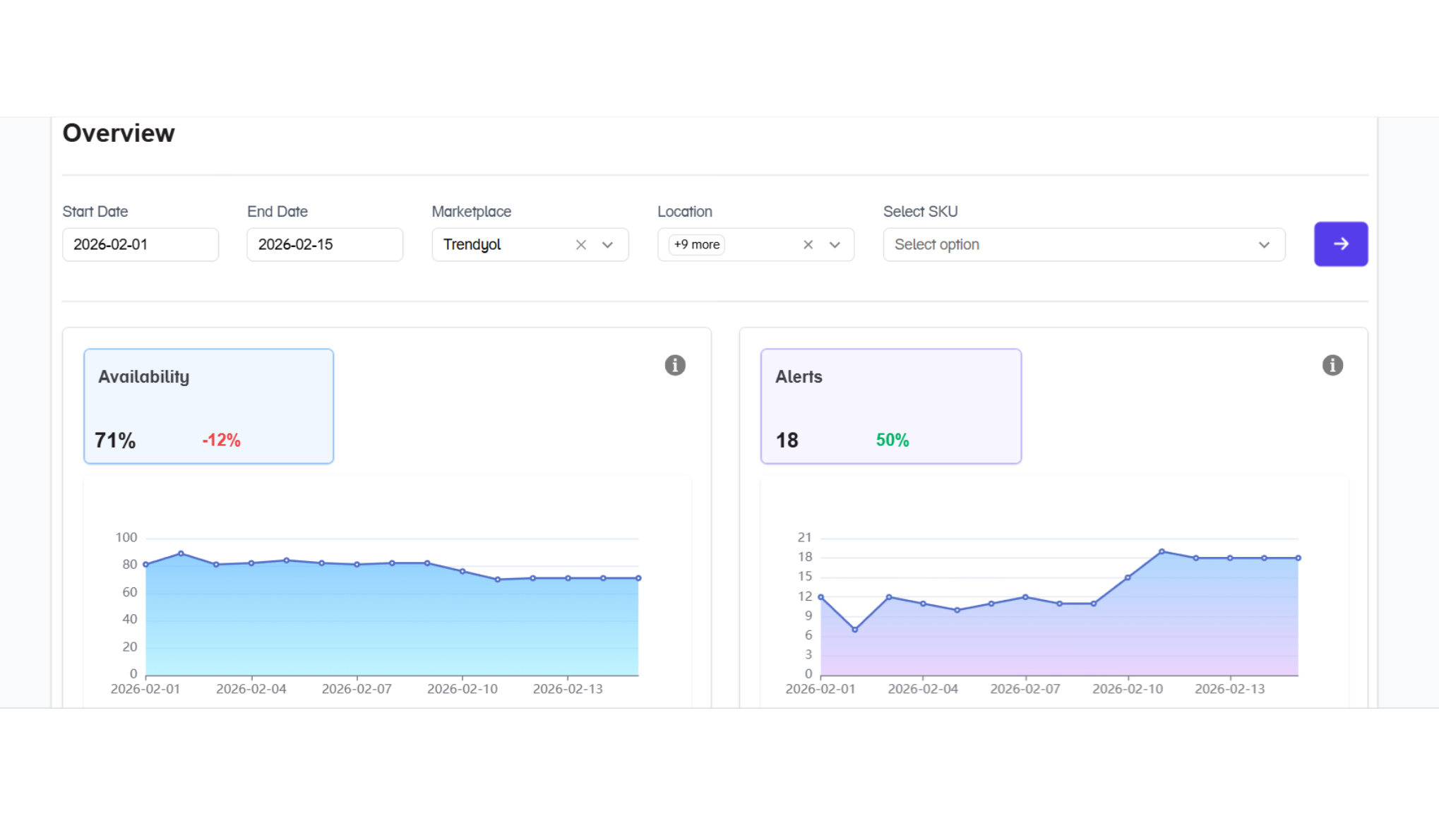This screenshot has width=1439, height=840.
Task: Submit filters with the purple arrow button
Action: [1340, 244]
